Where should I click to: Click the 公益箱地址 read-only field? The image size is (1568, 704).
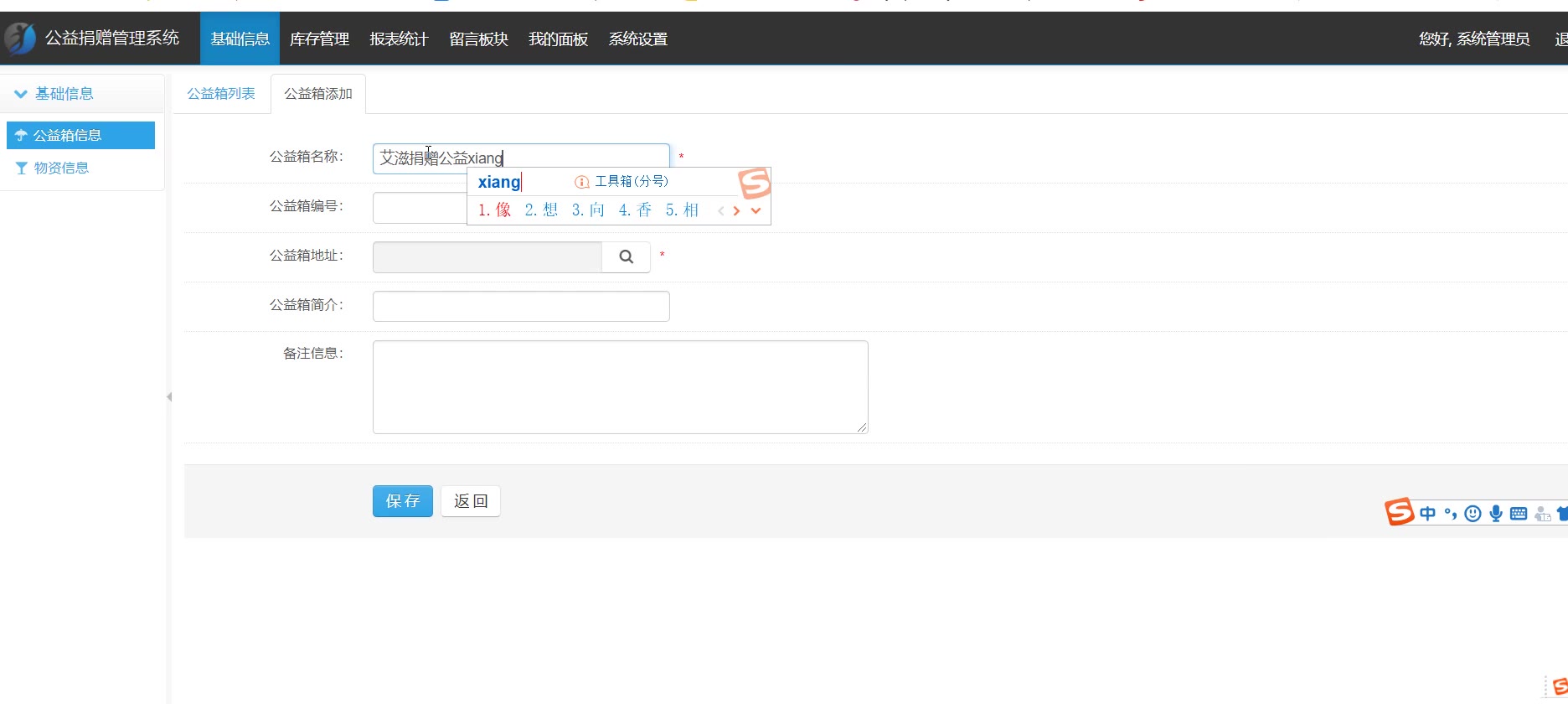(487, 256)
